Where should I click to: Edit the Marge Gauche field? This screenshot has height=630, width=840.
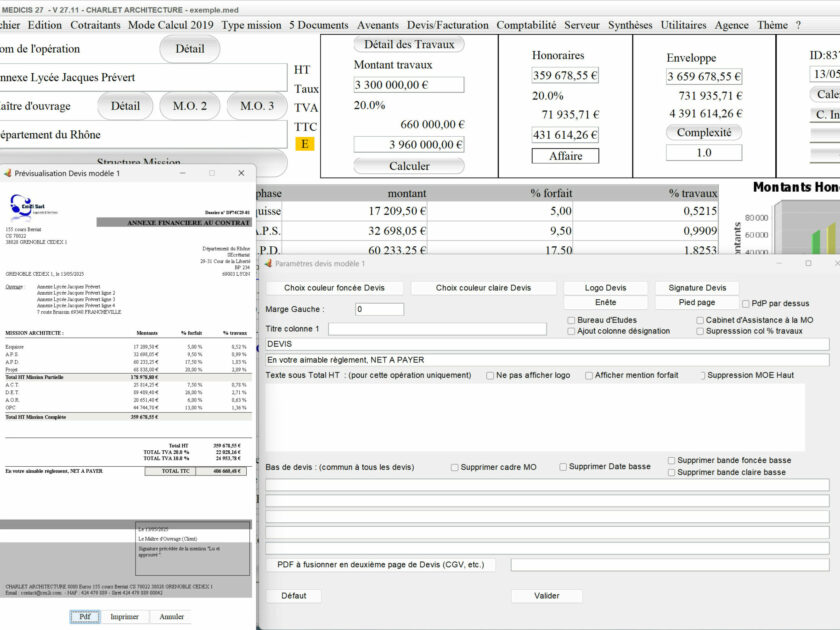pos(379,309)
